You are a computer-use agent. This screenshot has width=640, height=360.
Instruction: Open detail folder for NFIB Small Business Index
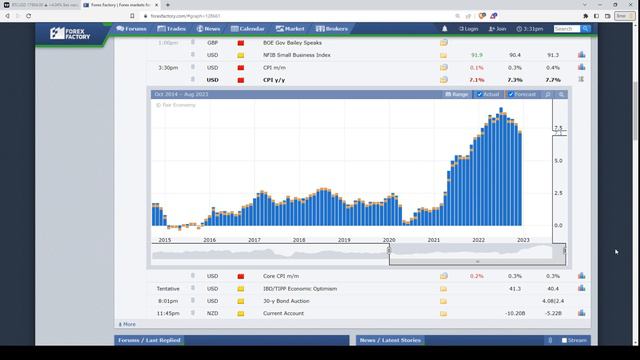click(443, 55)
